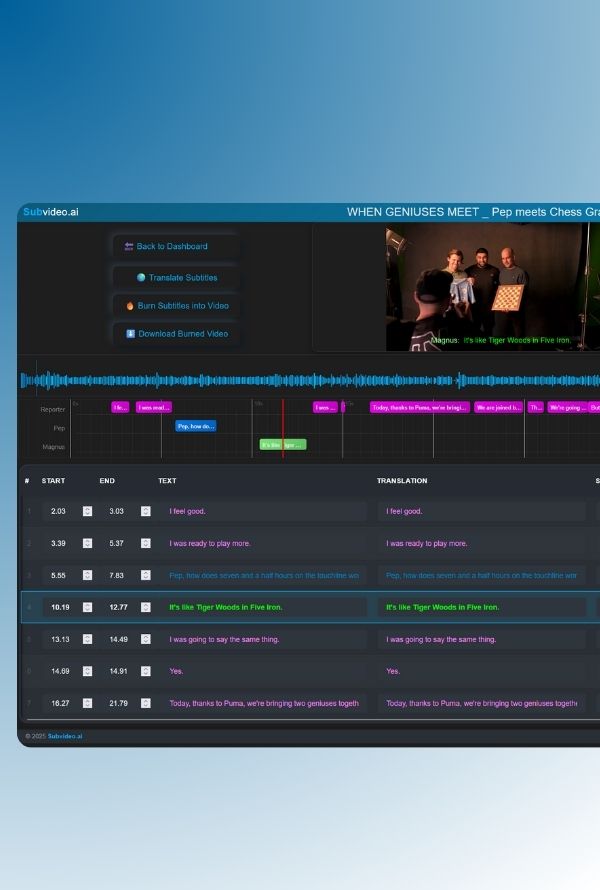Select 'We are joined b...' timeline clip
Viewport: 600px width, 890px height.
(498, 408)
